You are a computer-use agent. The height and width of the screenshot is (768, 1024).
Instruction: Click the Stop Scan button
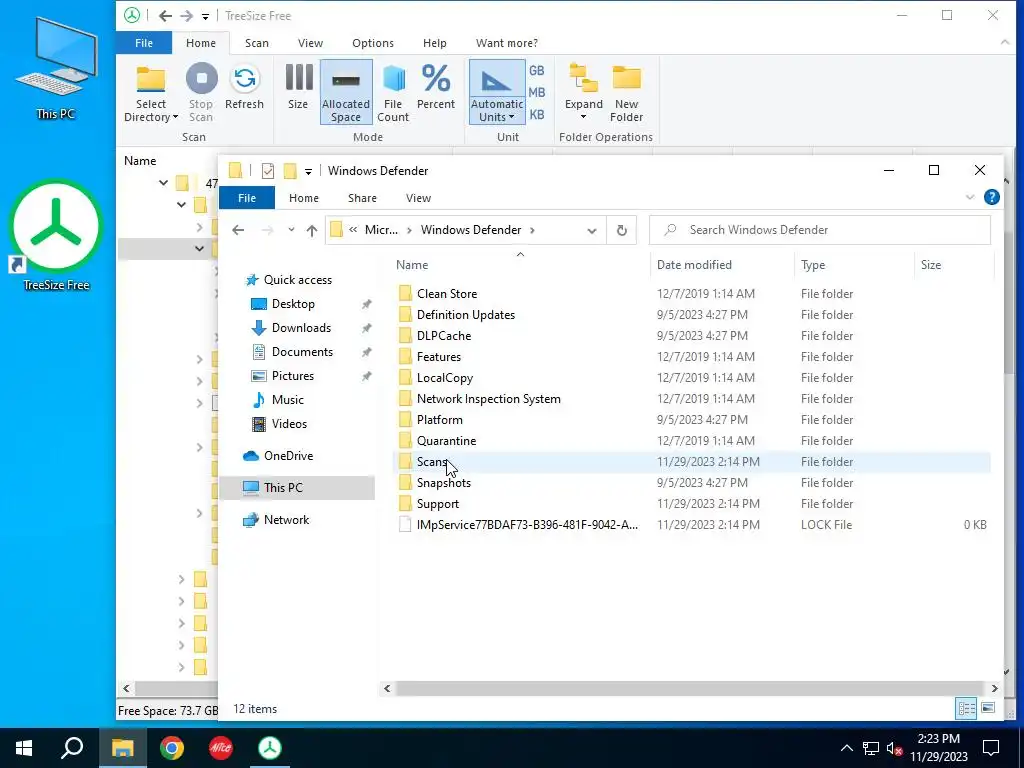(x=201, y=93)
